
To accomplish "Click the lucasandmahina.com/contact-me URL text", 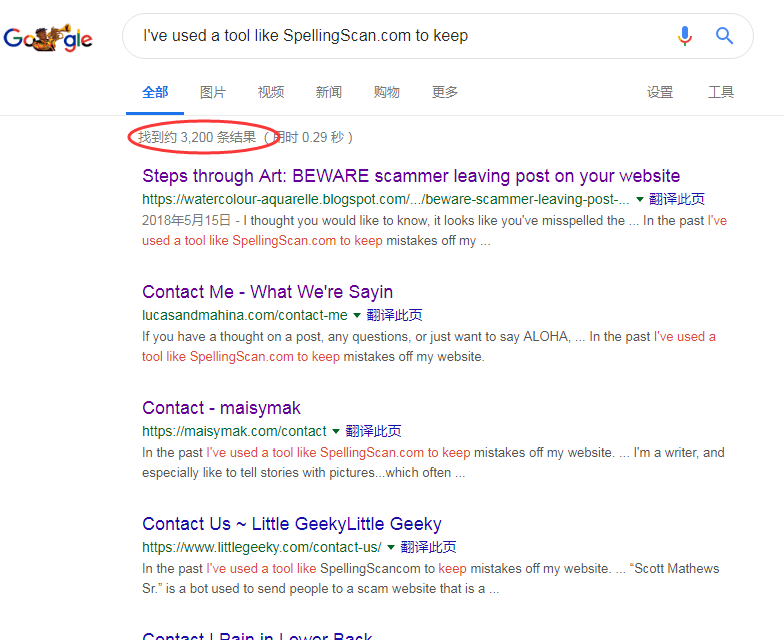I will pyautogui.click(x=244, y=315).
